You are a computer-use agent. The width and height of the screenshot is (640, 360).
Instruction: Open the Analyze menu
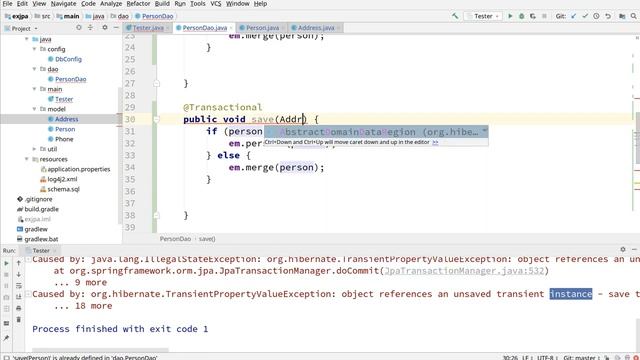coord(111,4)
